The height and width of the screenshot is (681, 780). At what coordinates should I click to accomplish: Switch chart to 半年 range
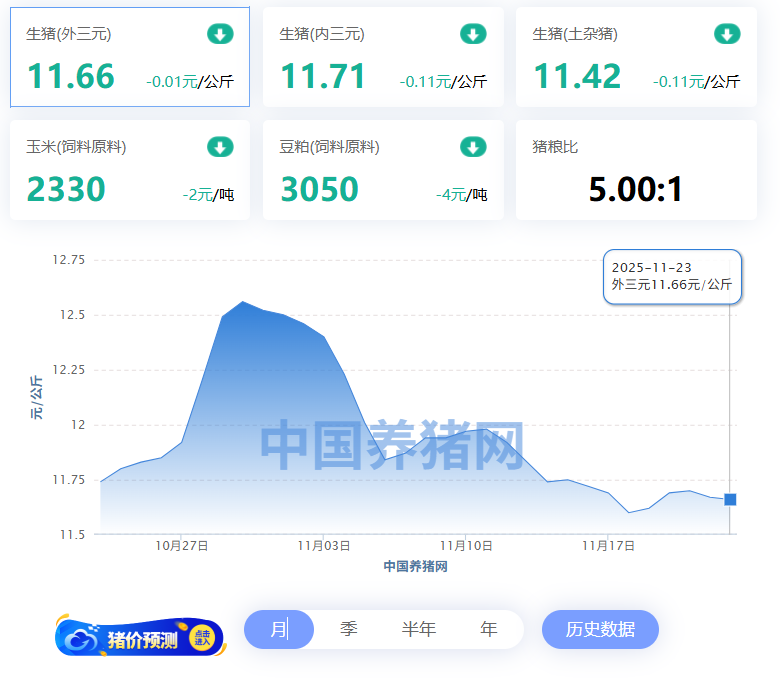[x=418, y=630]
